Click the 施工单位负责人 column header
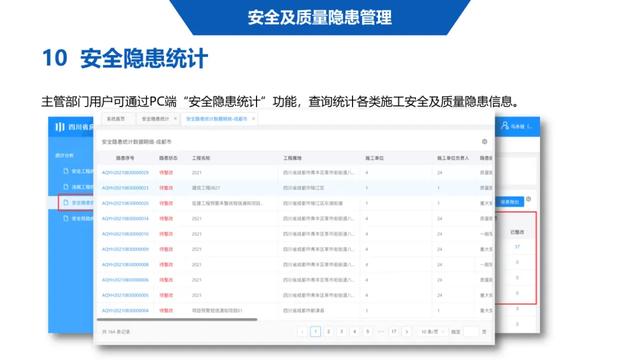640x360 pixels. (x=453, y=158)
